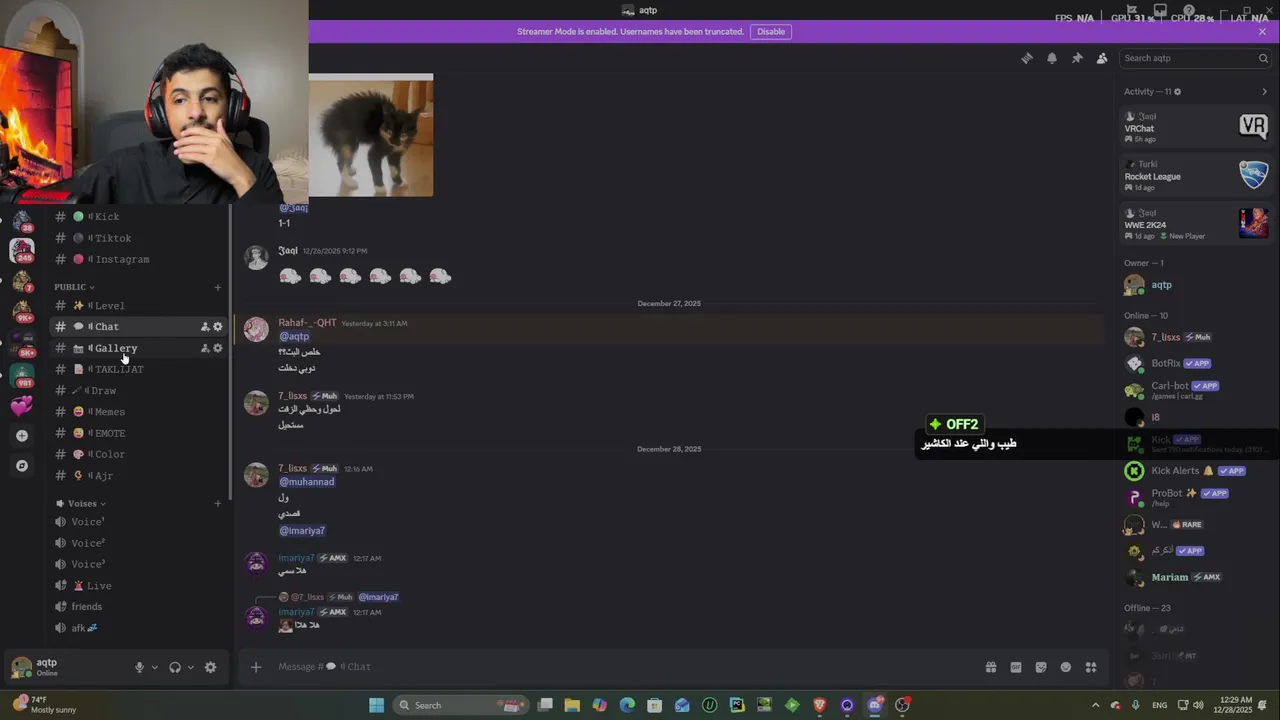Viewport: 1280px width, 720px height.
Task: Open the Threads icon in channel header
Action: pos(1026,58)
